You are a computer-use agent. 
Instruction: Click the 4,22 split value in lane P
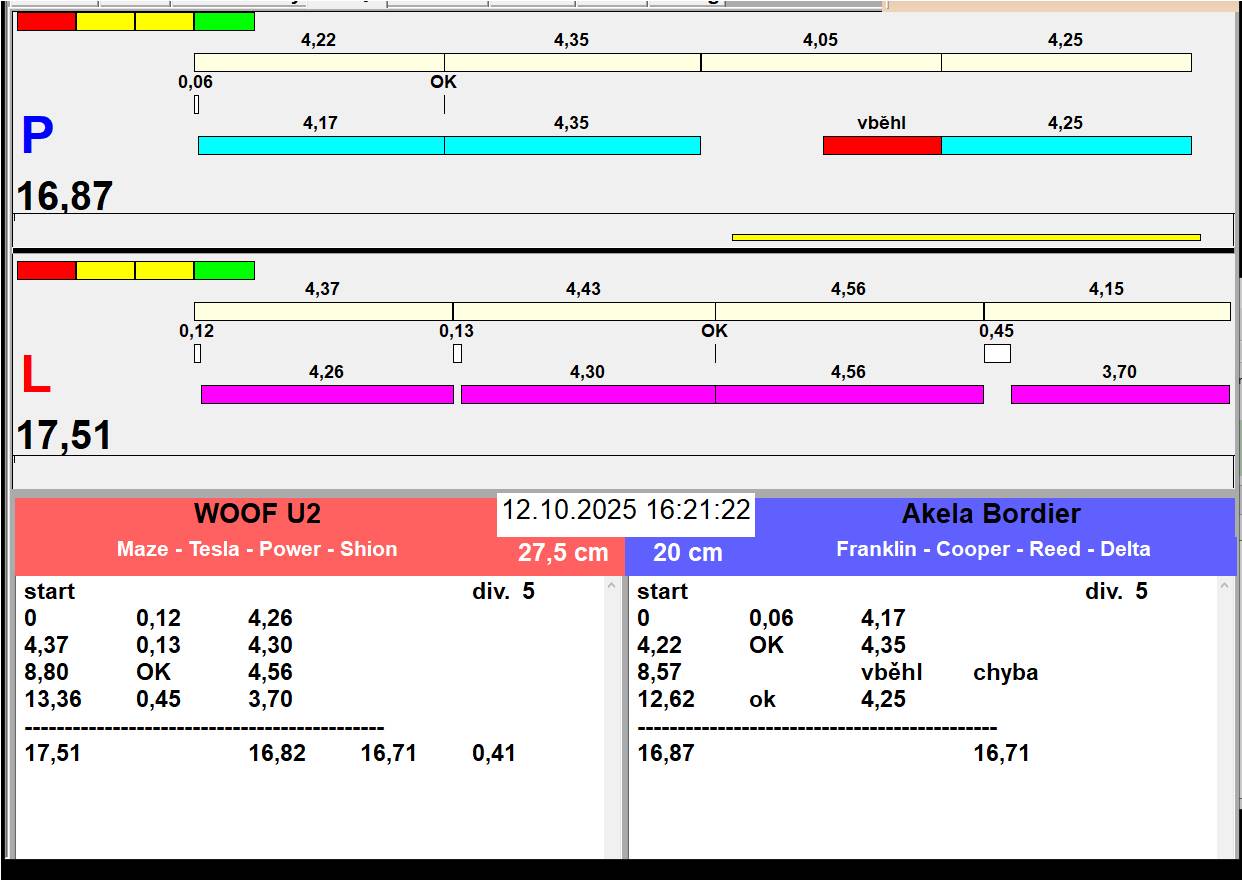pyautogui.click(x=319, y=40)
